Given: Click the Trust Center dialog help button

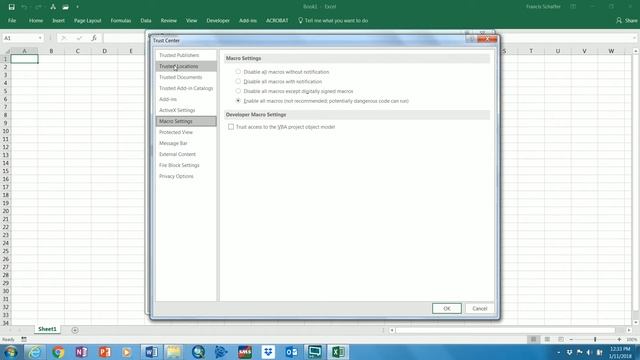Looking at the screenshot, I should 471,39.
